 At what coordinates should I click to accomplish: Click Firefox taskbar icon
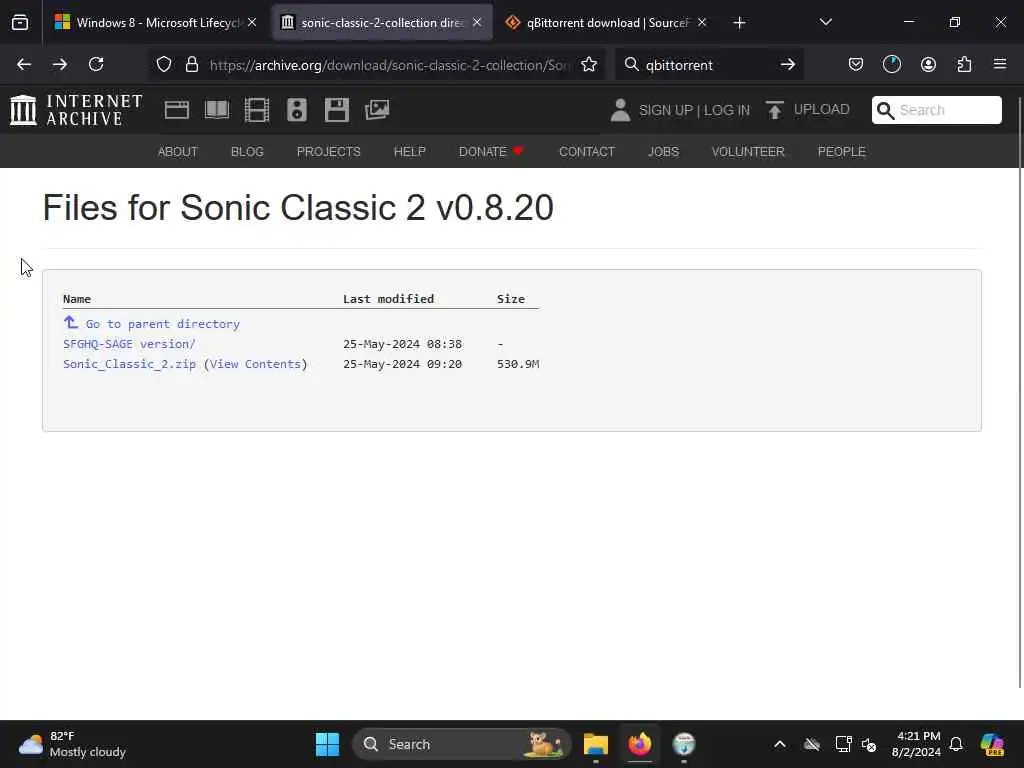click(640, 744)
